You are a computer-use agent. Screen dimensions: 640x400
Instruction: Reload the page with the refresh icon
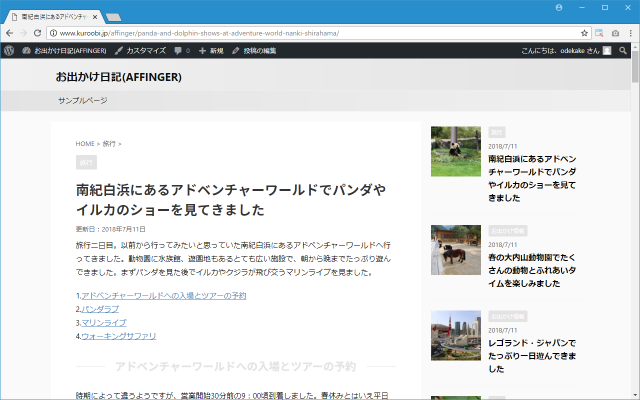37,33
